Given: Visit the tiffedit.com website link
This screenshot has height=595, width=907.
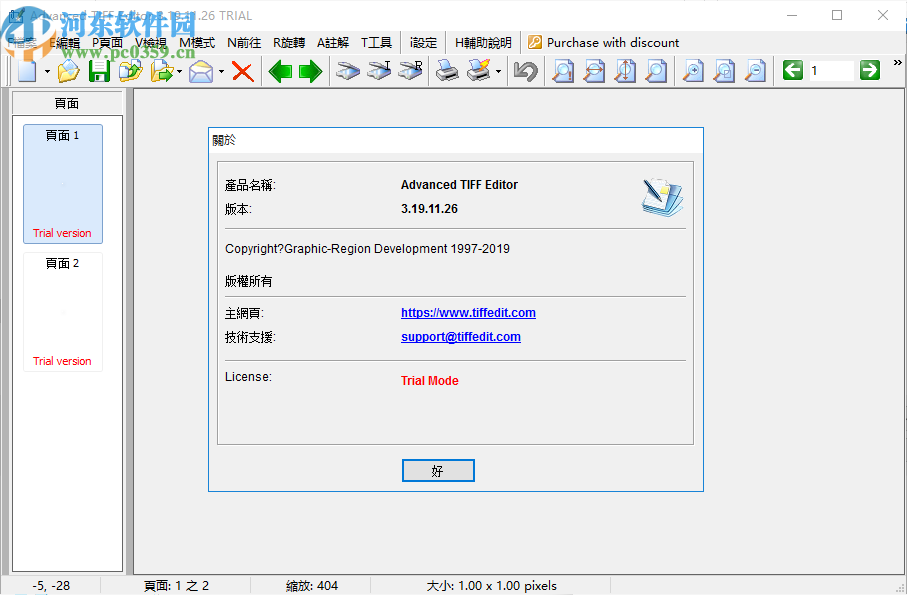Looking at the screenshot, I should click(468, 312).
